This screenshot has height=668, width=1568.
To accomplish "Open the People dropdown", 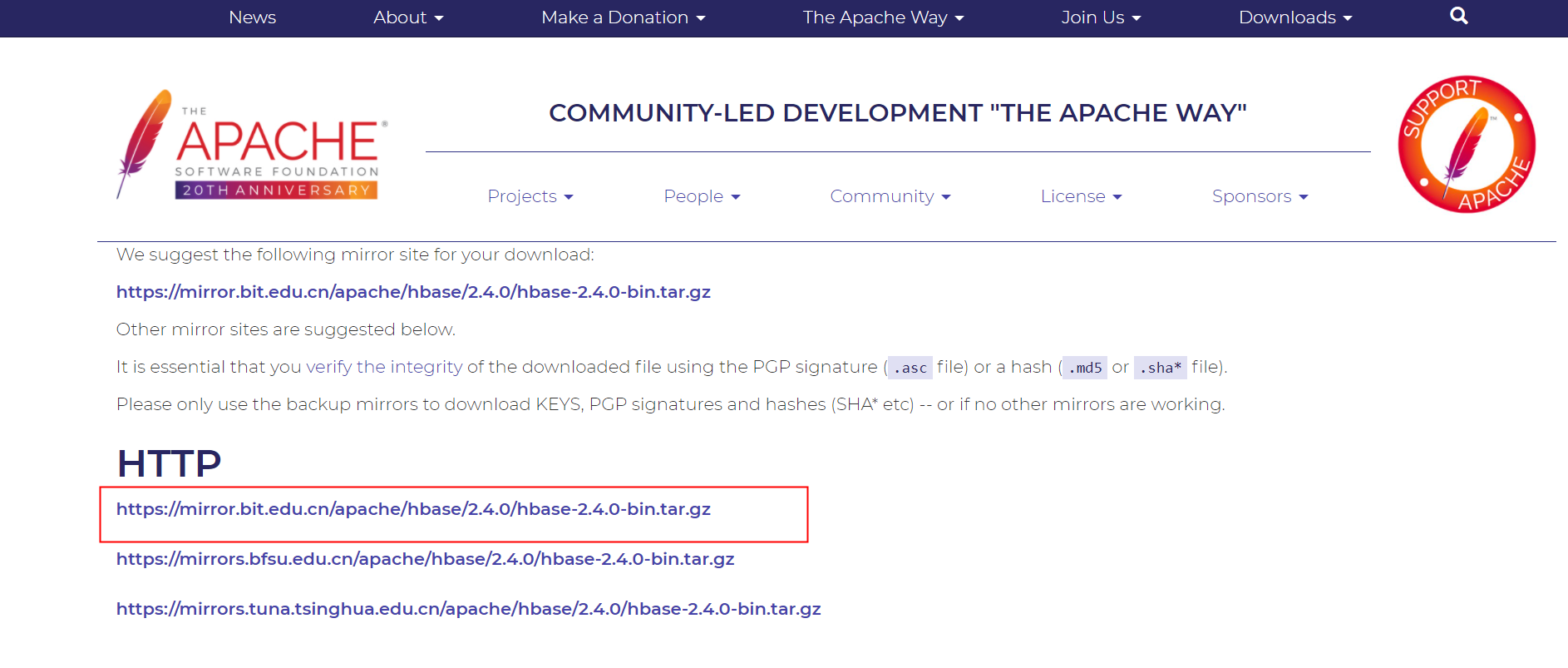I will pyautogui.click(x=702, y=196).
